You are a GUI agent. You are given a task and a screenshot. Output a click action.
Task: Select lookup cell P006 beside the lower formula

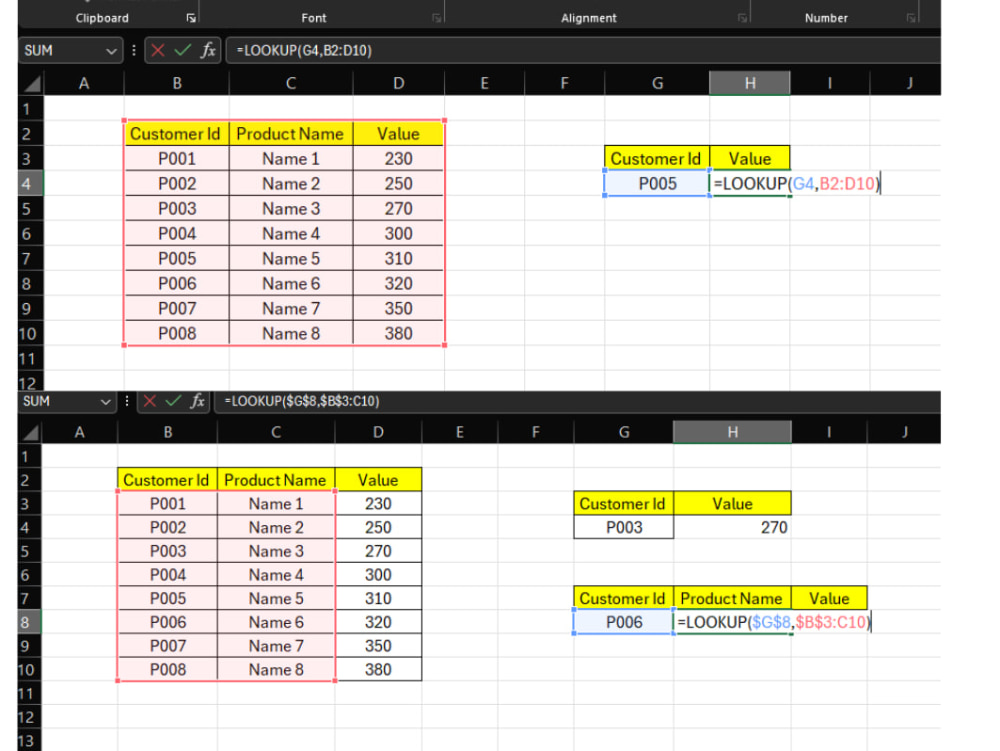coord(624,622)
